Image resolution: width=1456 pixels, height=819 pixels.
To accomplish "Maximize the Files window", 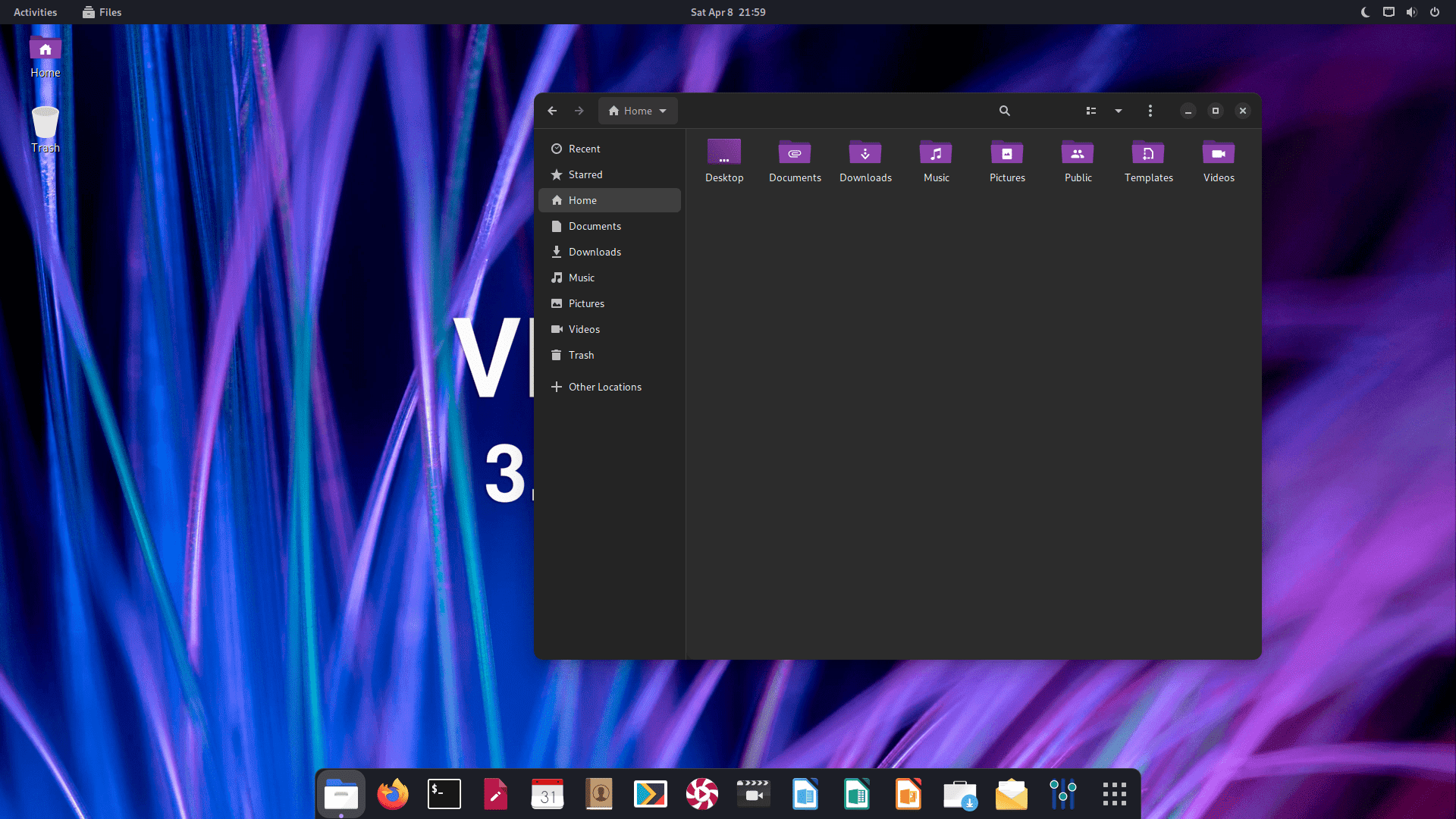I will (1216, 111).
